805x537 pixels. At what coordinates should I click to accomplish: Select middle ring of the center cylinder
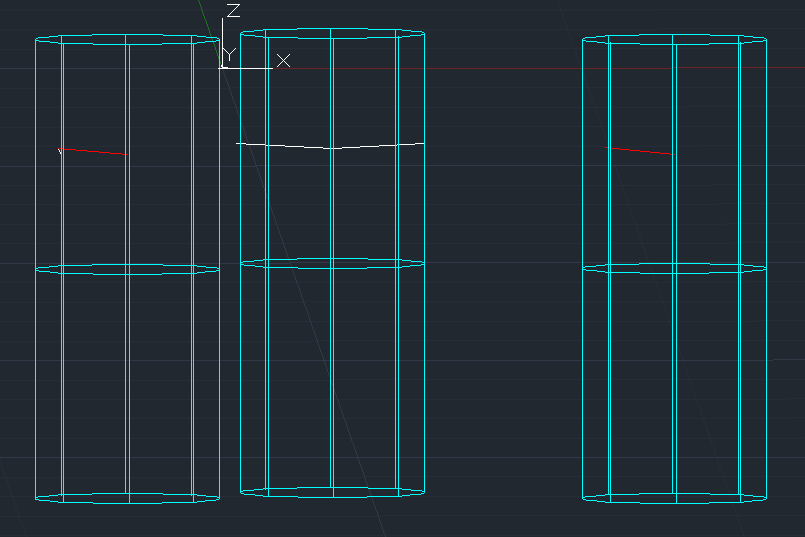(x=332, y=263)
